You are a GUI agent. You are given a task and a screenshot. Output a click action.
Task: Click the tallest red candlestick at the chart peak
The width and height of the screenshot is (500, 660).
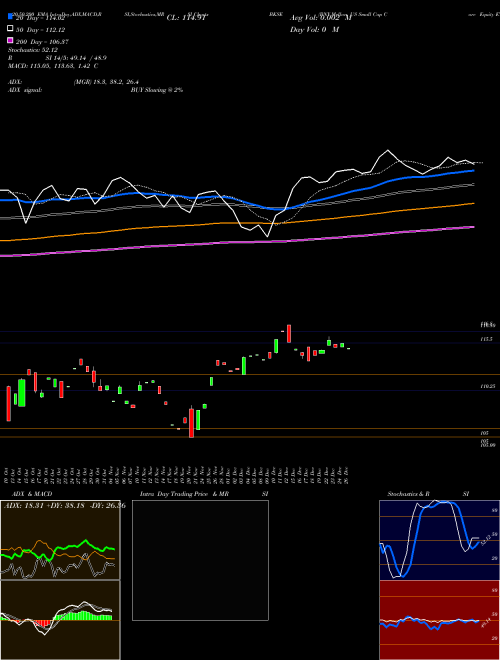tap(289, 333)
